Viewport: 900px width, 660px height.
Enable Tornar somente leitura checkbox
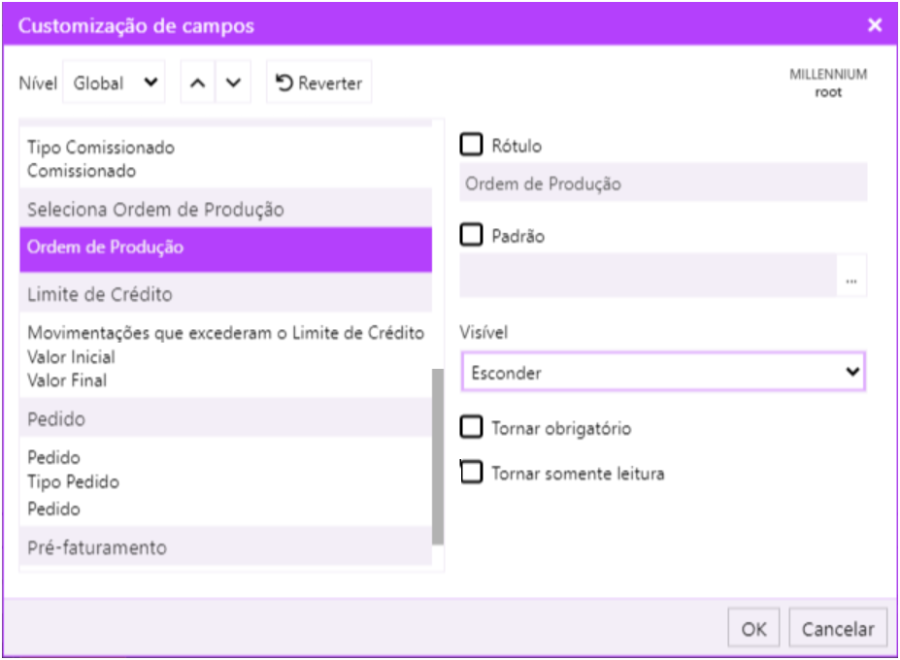[x=471, y=473]
